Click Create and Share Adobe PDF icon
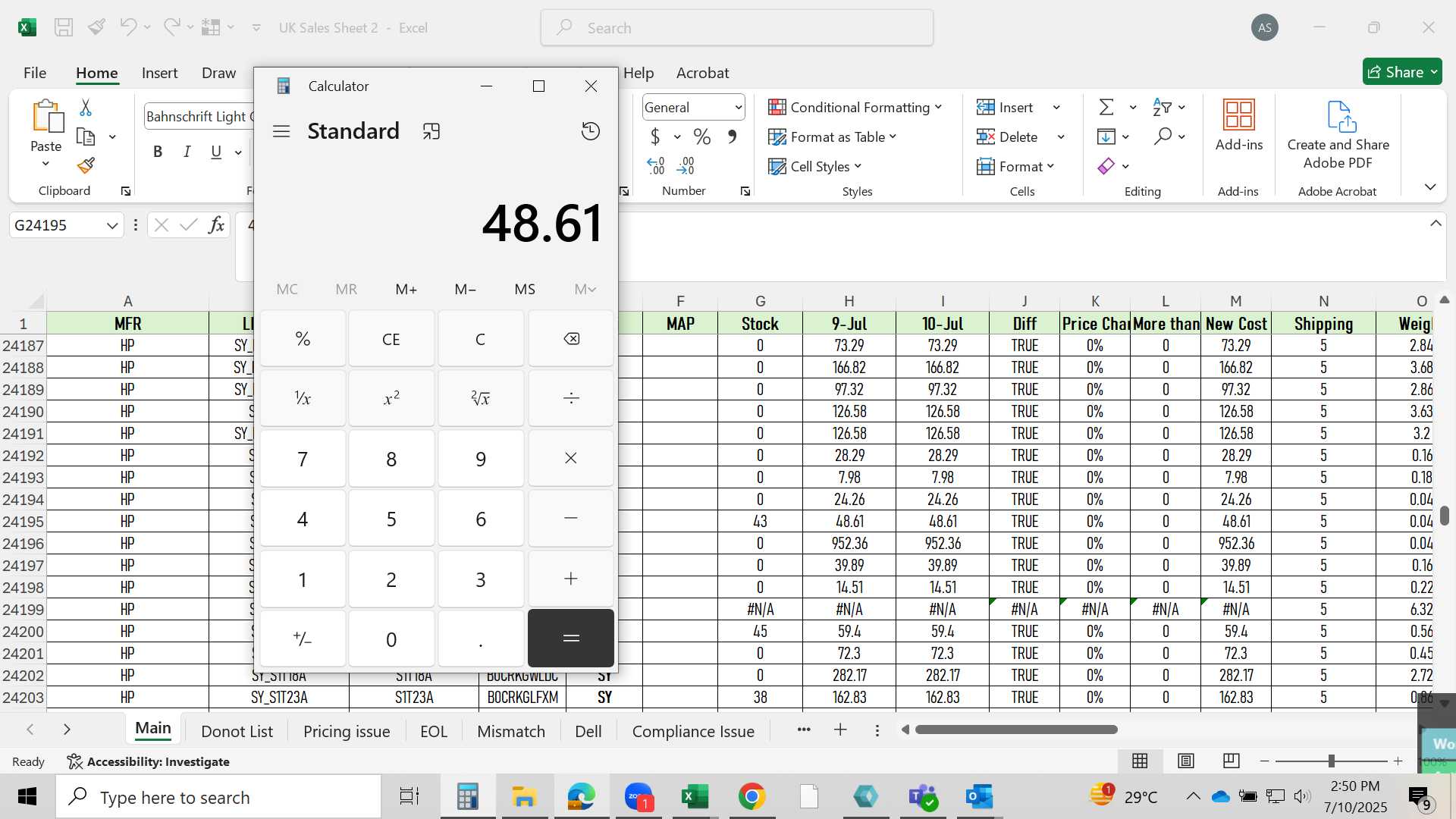 point(1341,117)
